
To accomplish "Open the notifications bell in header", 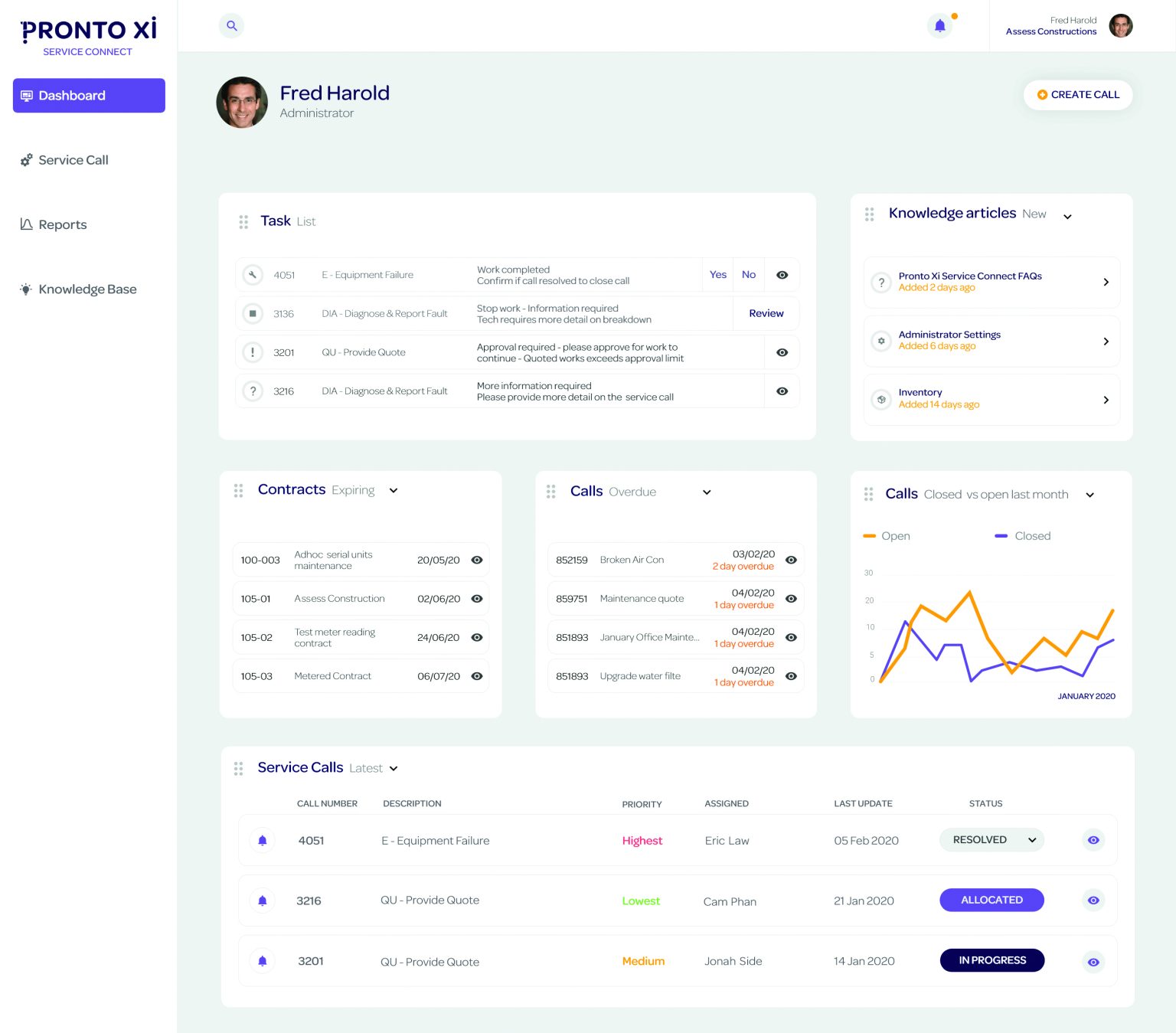I will pyautogui.click(x=940, y=26).
